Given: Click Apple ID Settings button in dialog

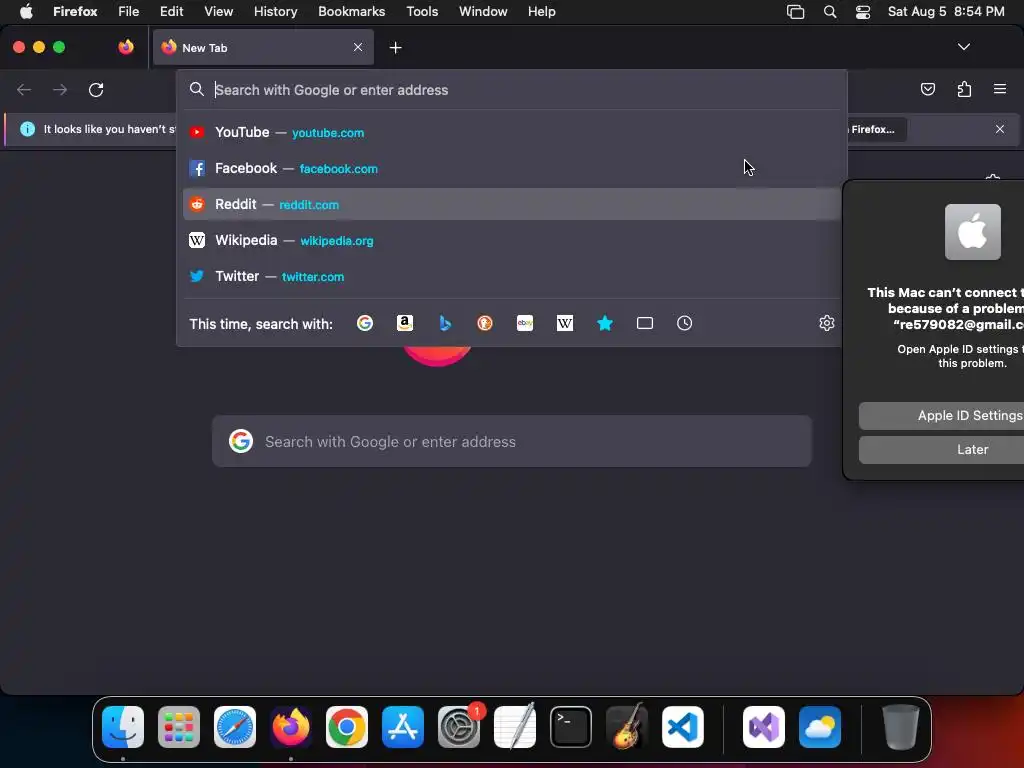Looking at the screenshot, I should (x=942, y=415).
